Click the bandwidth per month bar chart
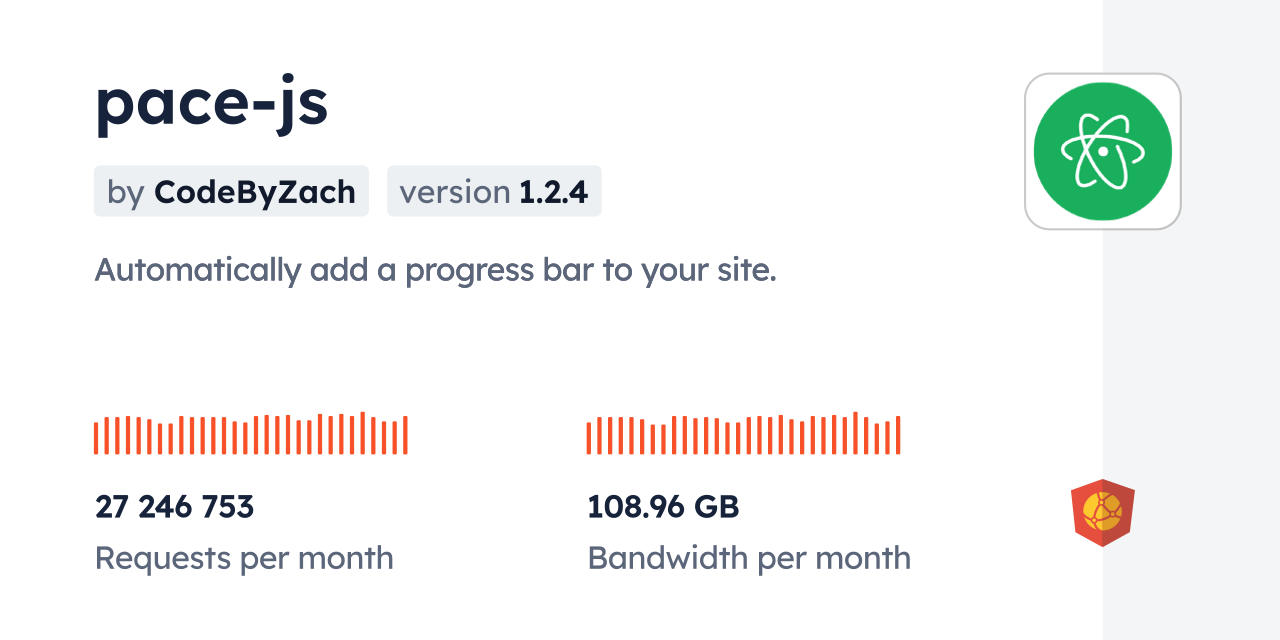Screen dimensions: 1280x640 743,434
